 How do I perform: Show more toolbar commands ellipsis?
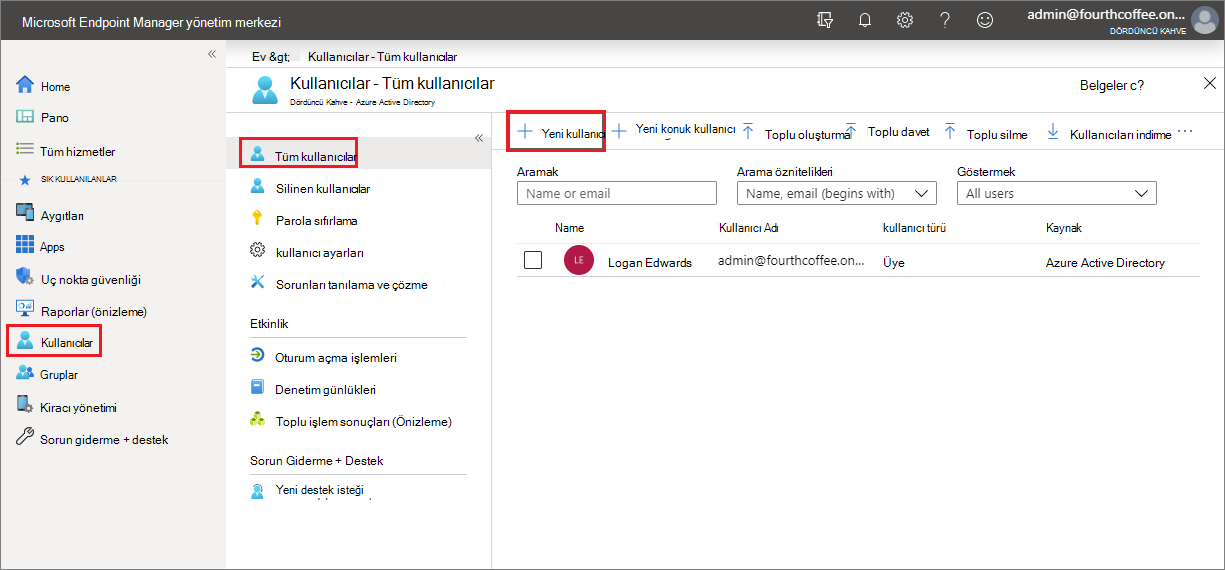[1186, 131]
